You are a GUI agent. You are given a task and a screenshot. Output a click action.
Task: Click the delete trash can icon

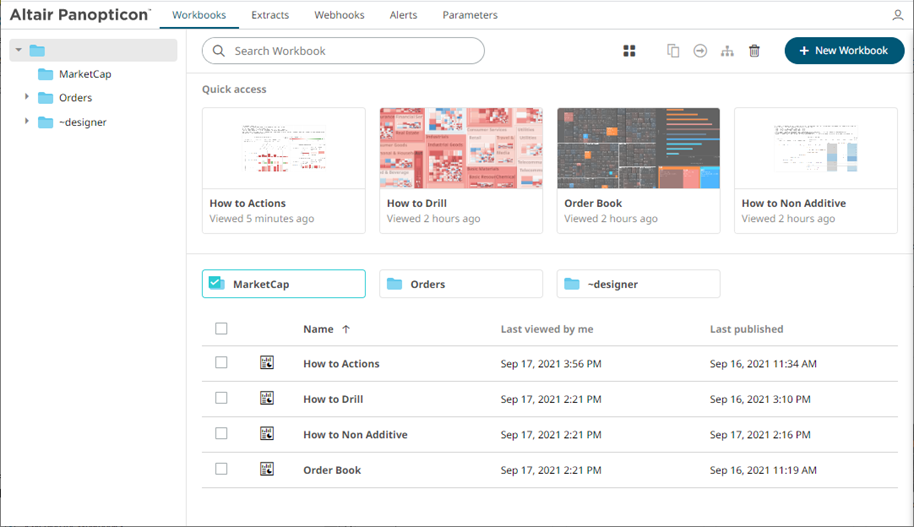click(x=754, y=51)
